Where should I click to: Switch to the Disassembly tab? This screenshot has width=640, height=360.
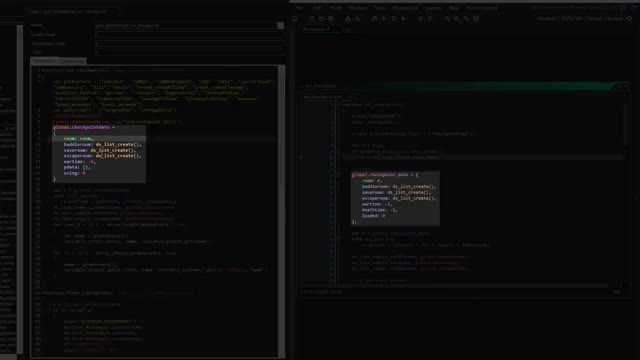[x=73, y=61]
